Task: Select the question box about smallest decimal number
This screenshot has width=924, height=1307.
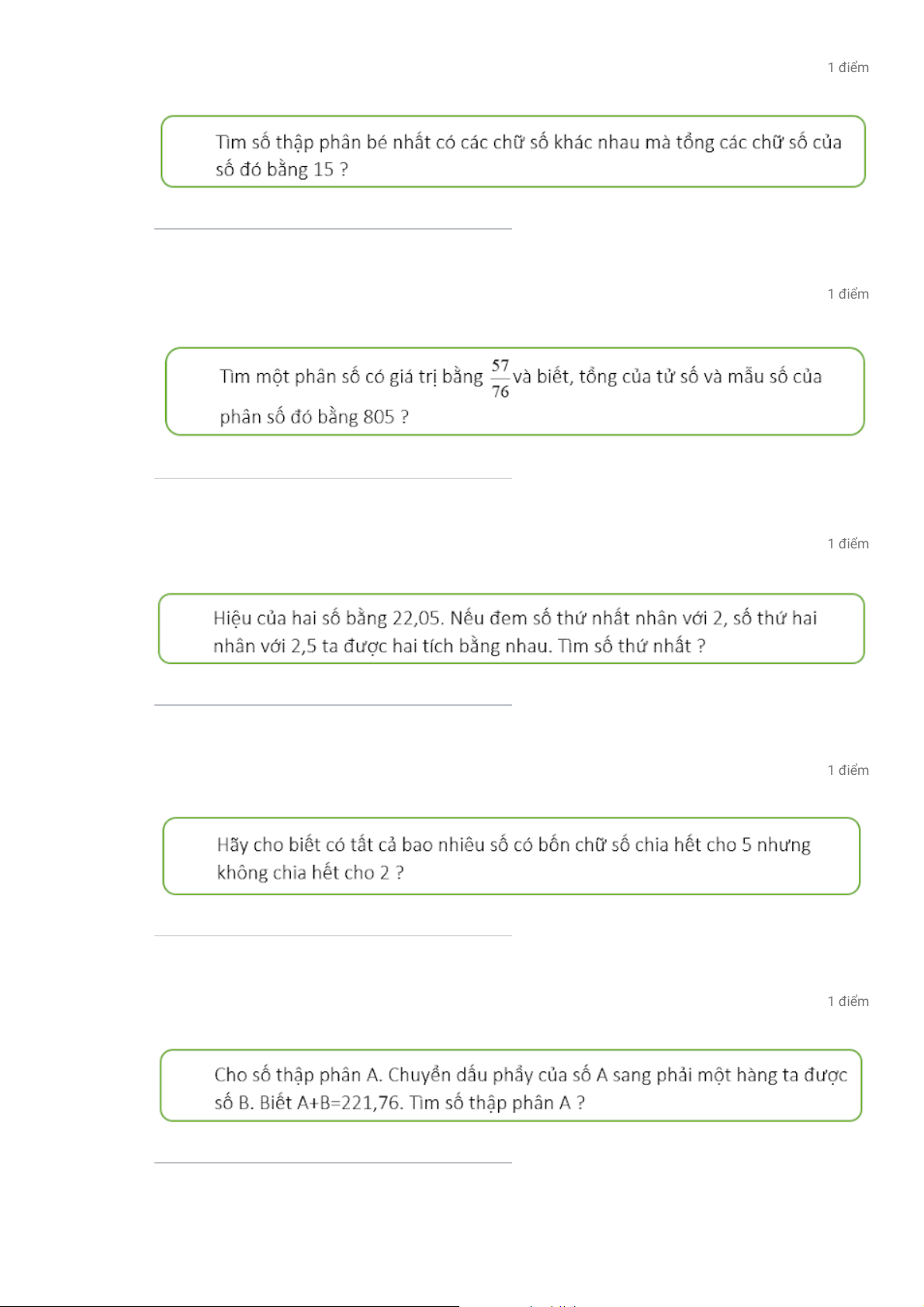Action: click(x=513, y=151)
